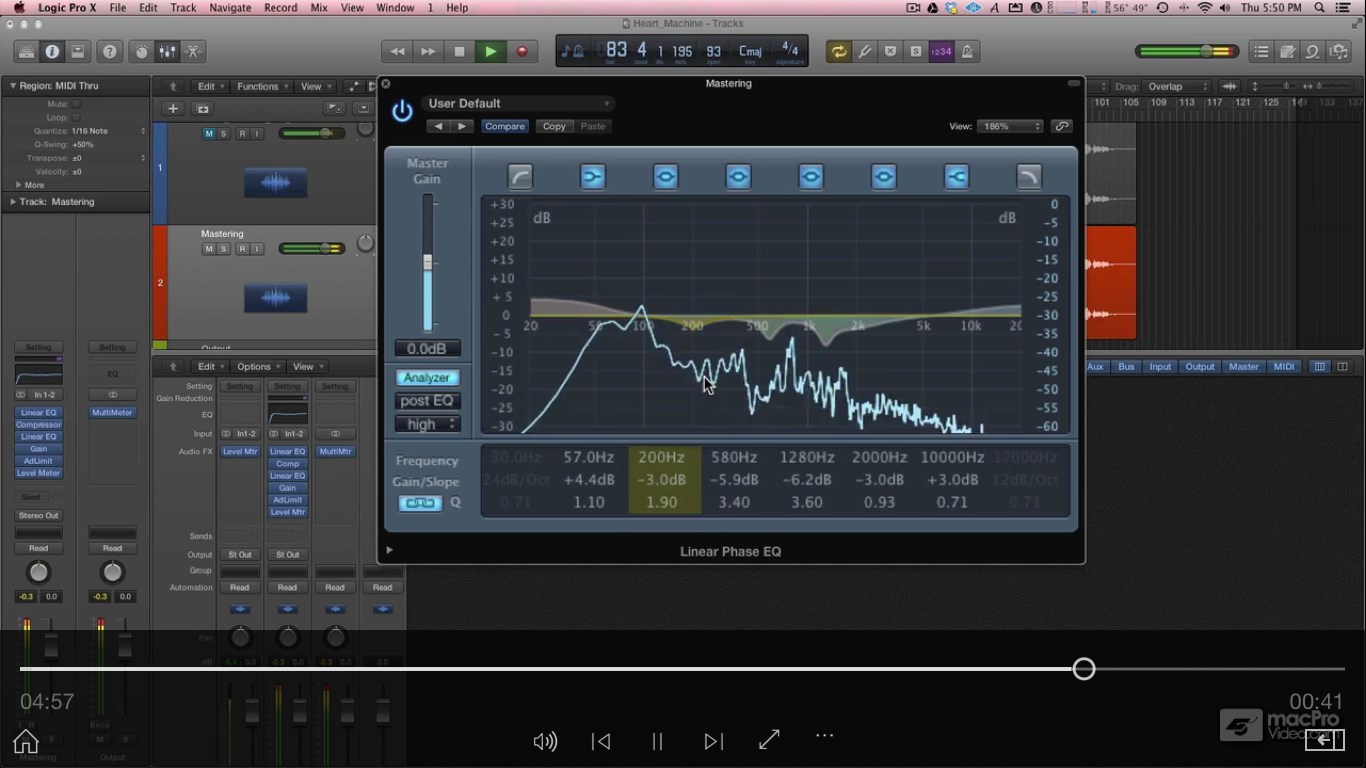Screen dimensions: 1366x768
Task: Open Smart Controls dial icon
Action: point(142,52)
